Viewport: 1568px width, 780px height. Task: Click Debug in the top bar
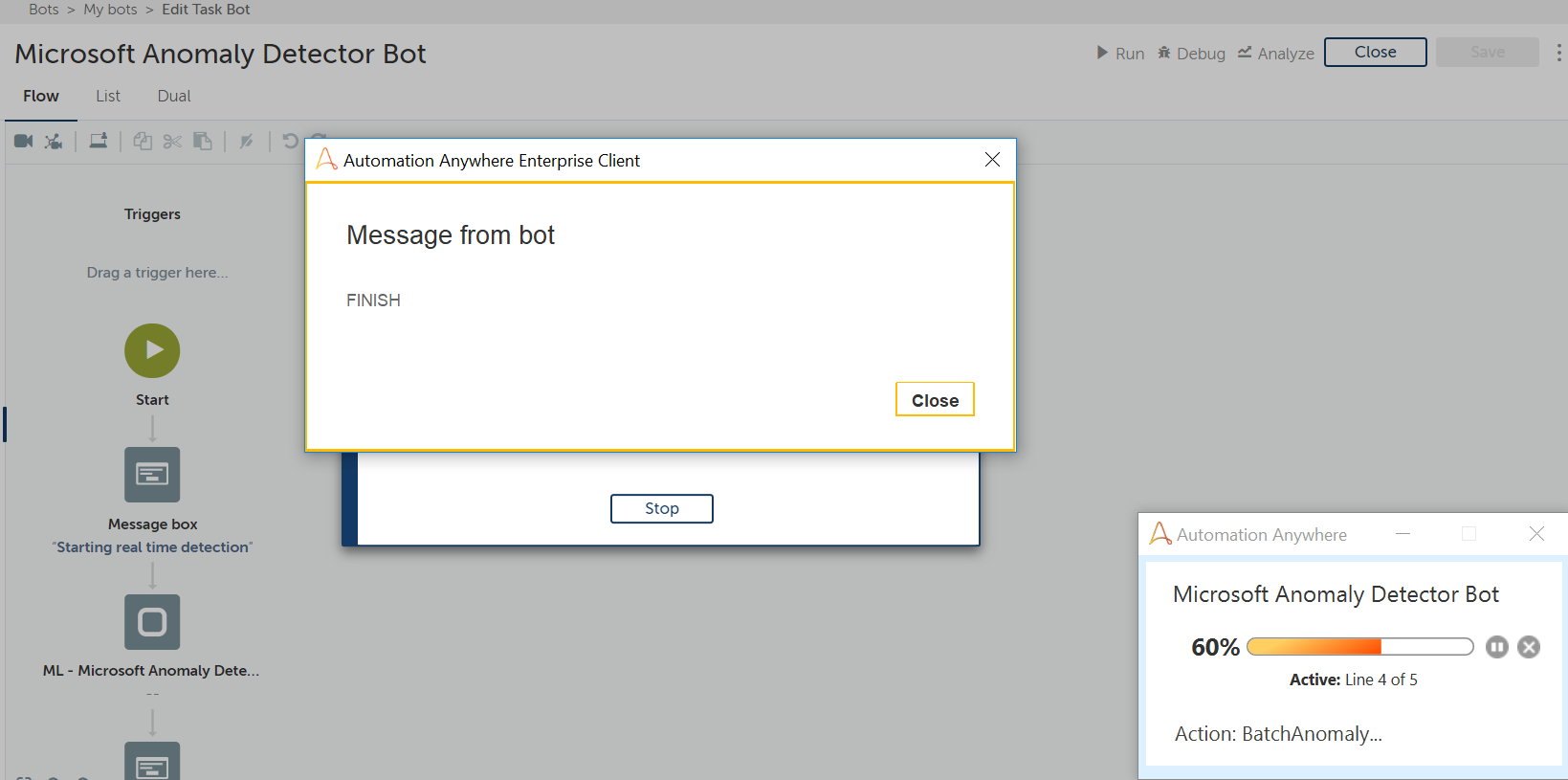(x=1191, y=54)
